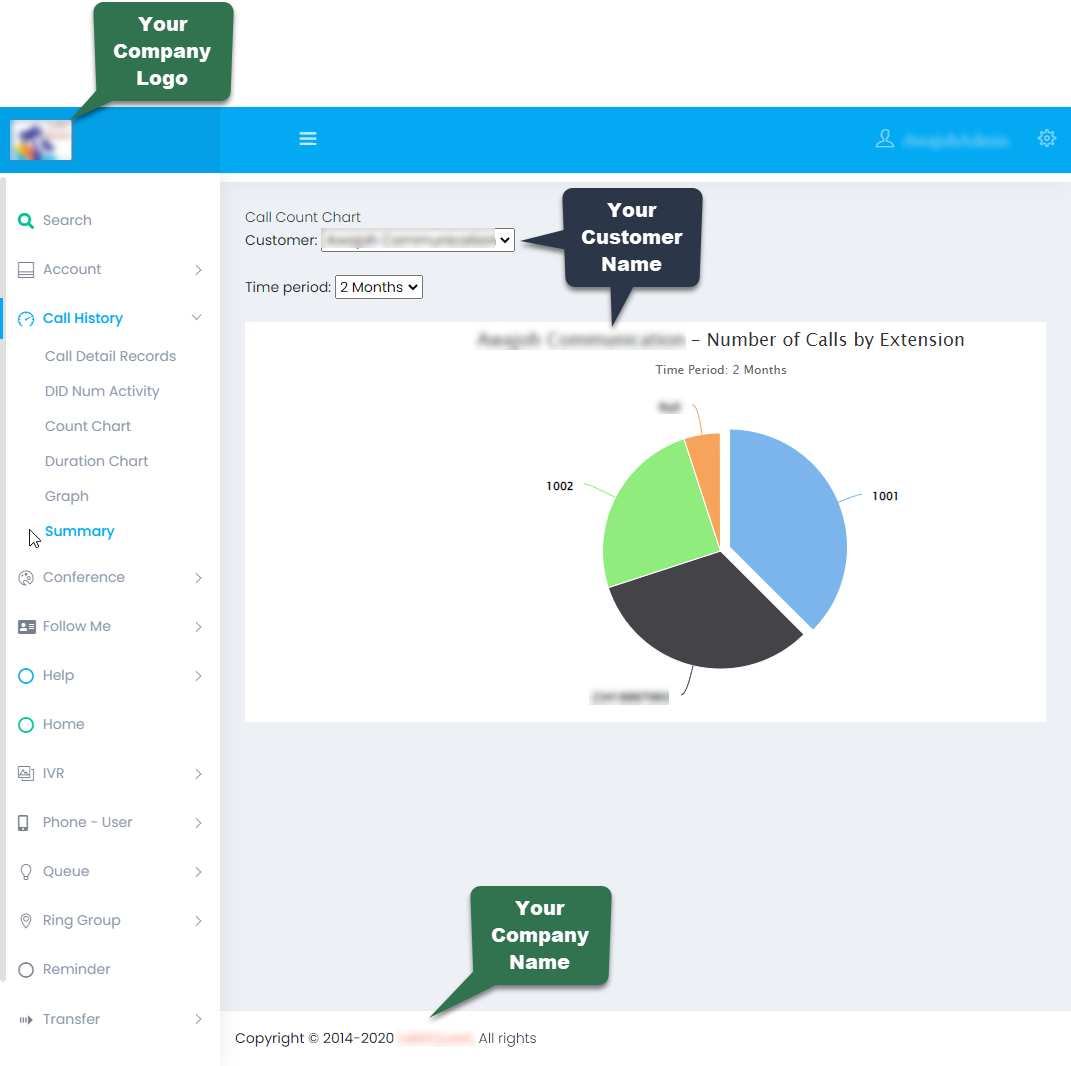Expand the Phone - User chevron
The image size is (1071, 1066).
pos(198,823)
